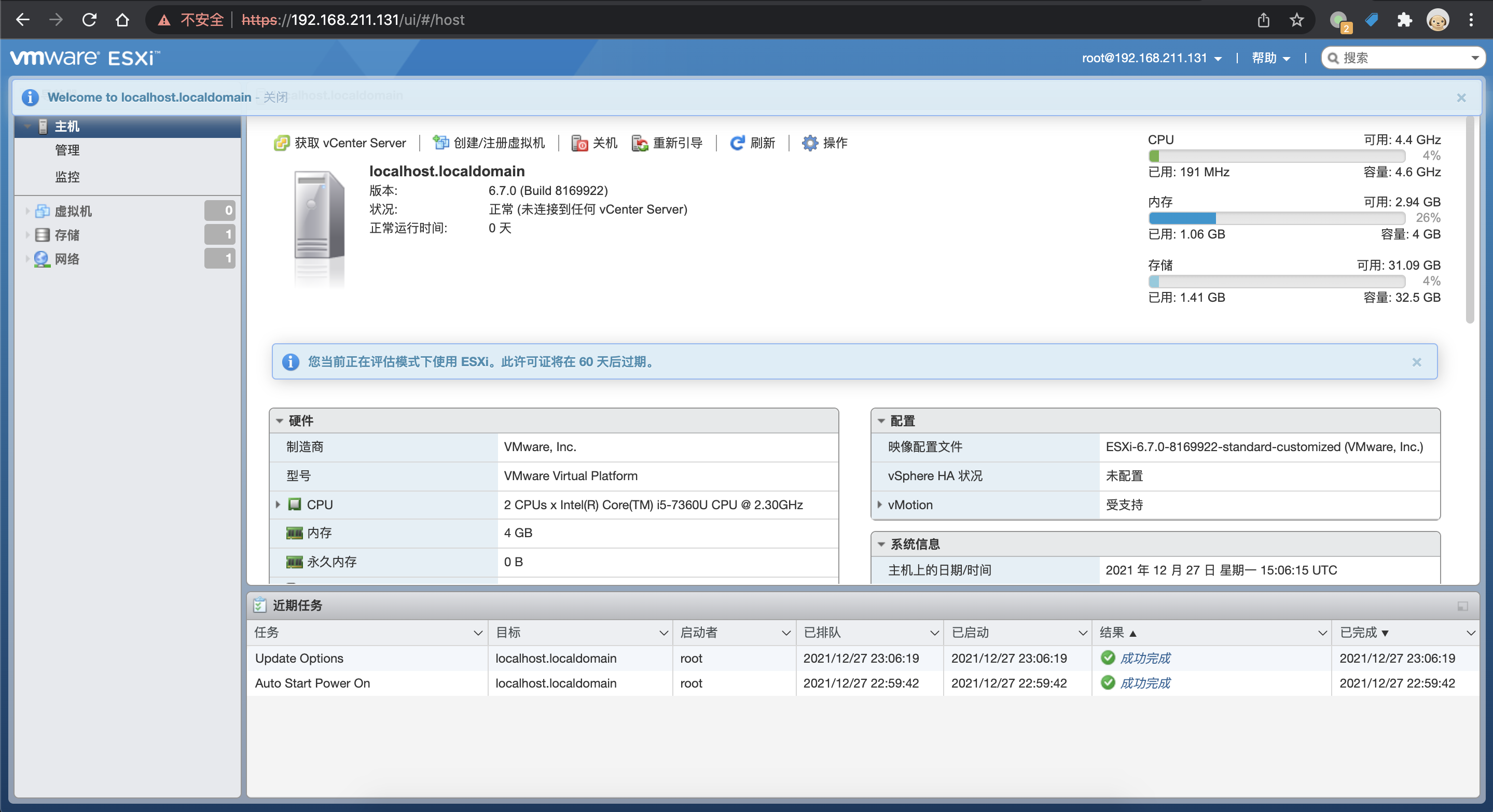
Task: Open the 帮助 help dropdown
Action: (x=1270, y=58)
